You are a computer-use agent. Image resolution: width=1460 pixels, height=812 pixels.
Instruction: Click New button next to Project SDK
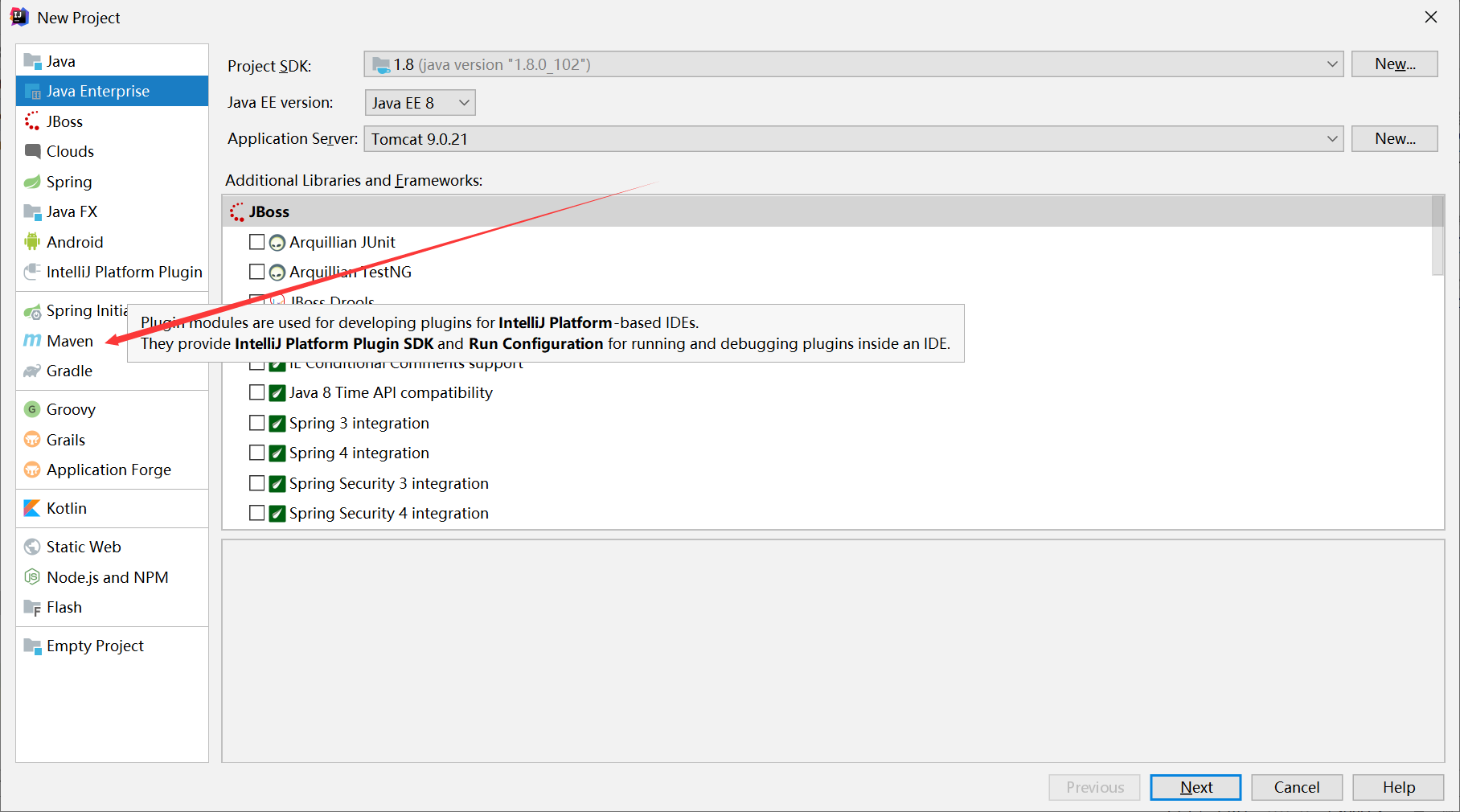1395,64
